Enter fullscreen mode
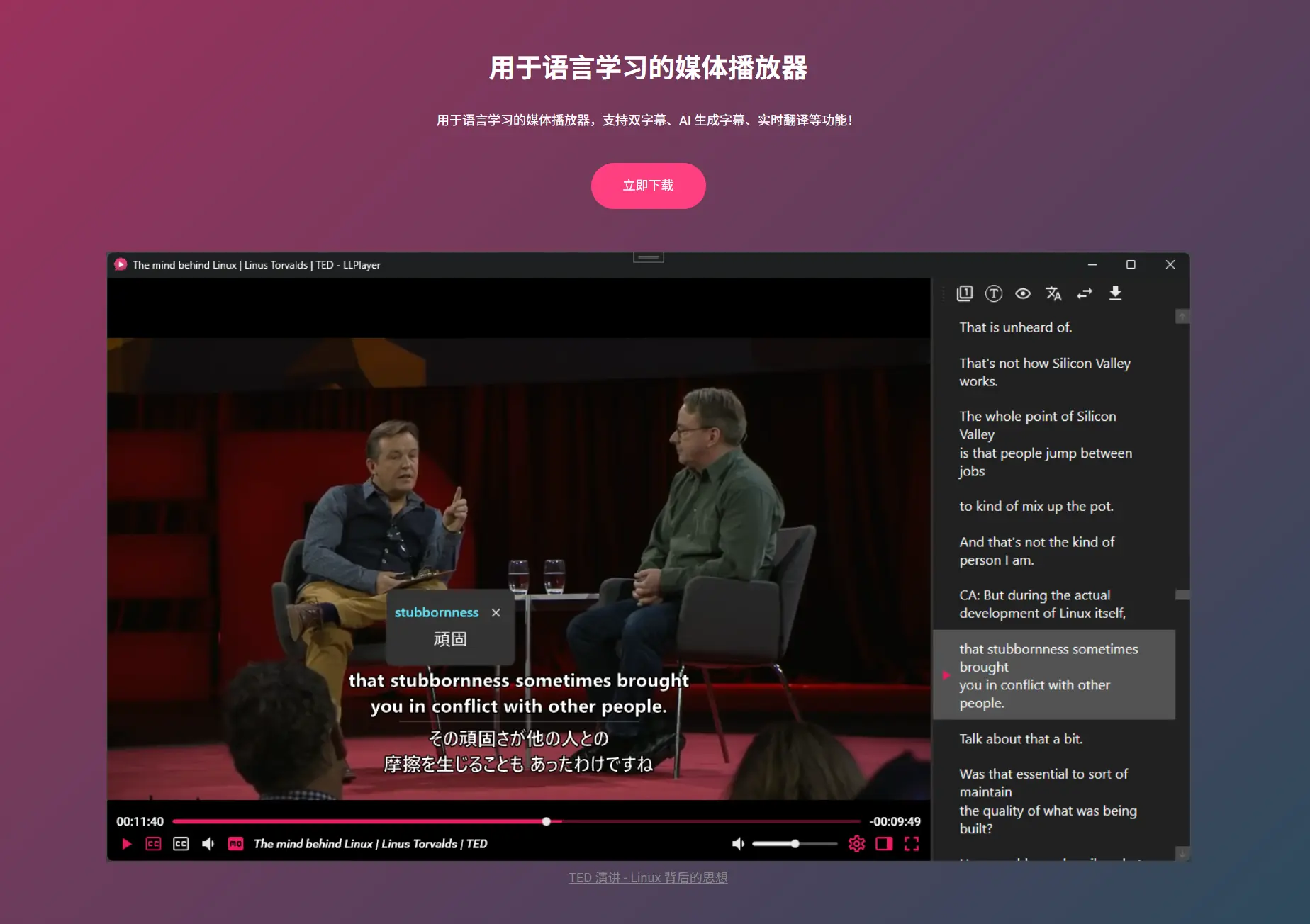 point(912,844)
